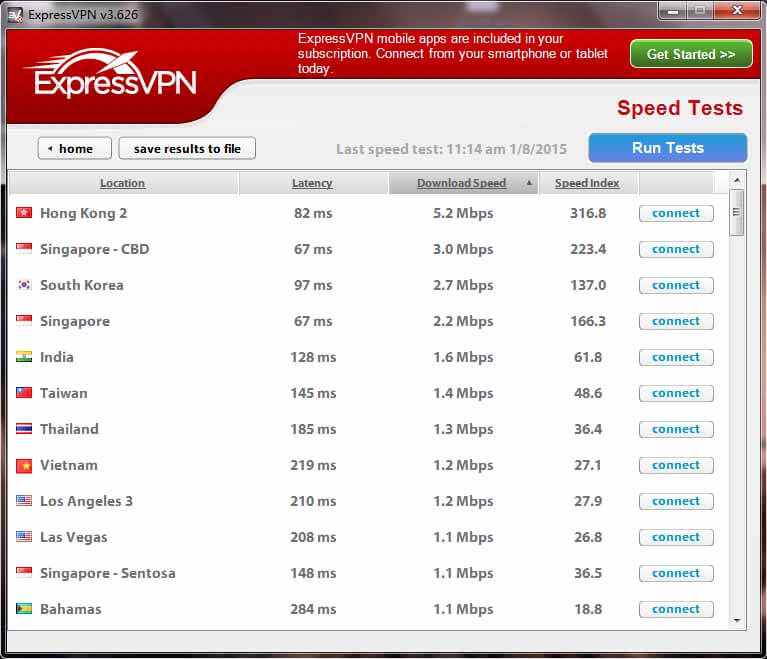The image size is (767, 659).
Task: Click the server list scrollbar thumb
Action: click(x=737, y=212)
